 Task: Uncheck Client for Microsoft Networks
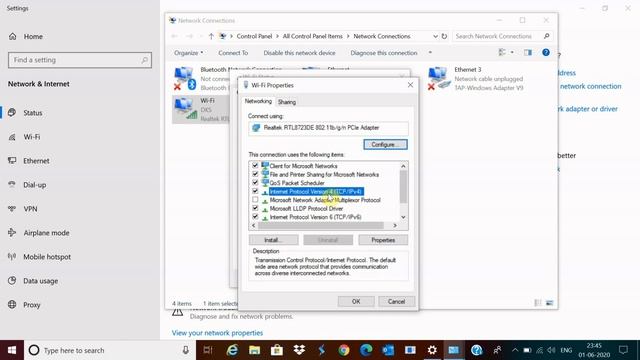(x=255, y=165)
